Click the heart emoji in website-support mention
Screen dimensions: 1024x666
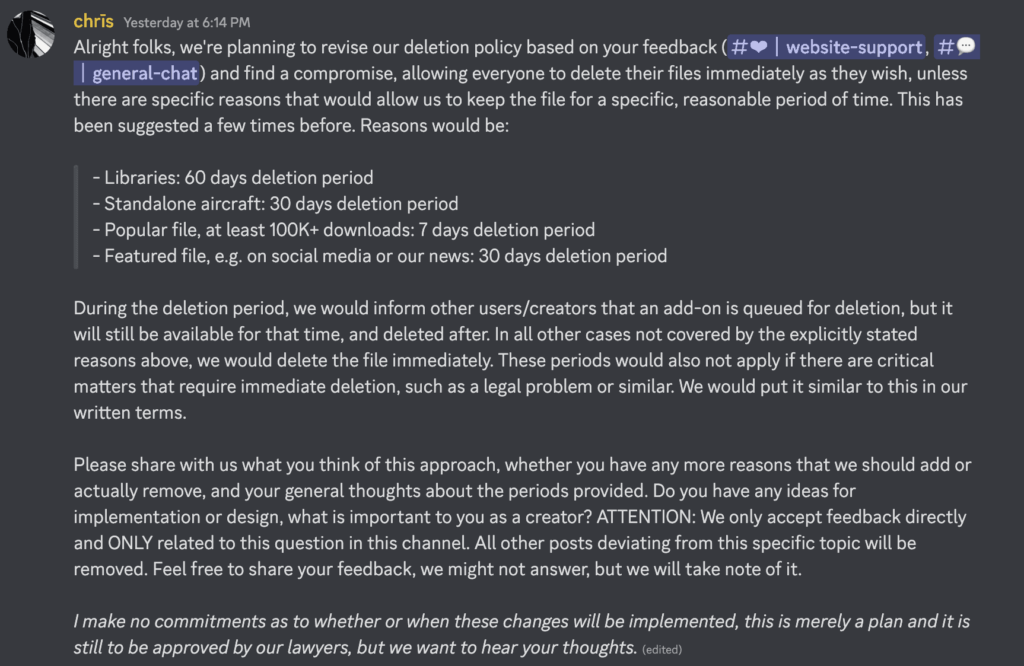759,47
